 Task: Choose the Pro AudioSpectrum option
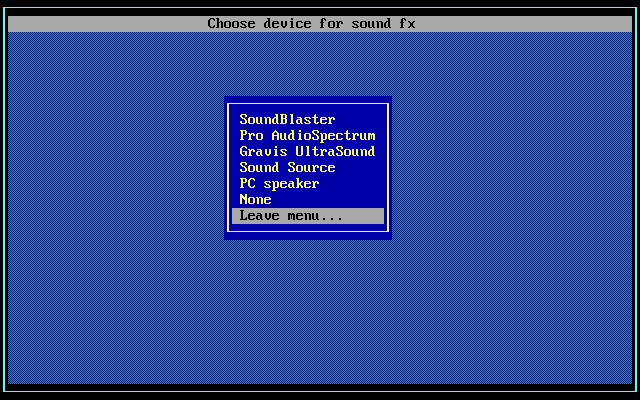[x=308, y=136]
